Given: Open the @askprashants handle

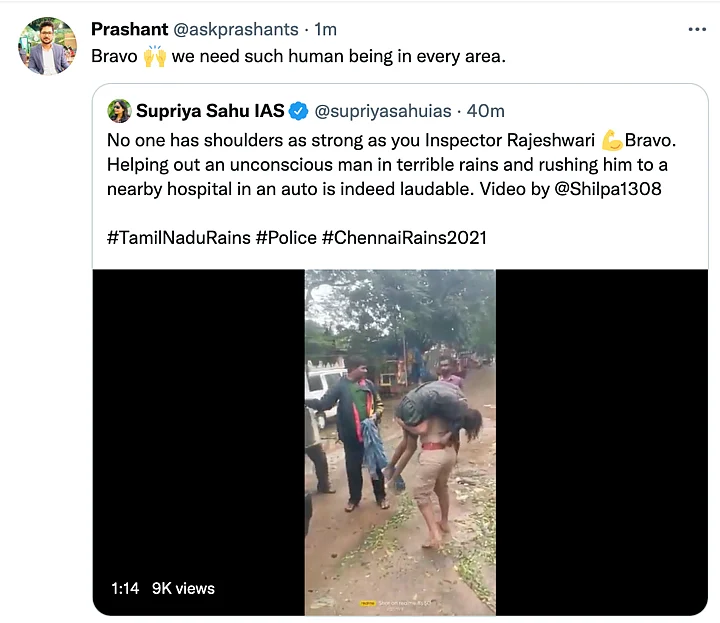Looking at the screenshot, I should pyautogui.click(x=236, y=29).
